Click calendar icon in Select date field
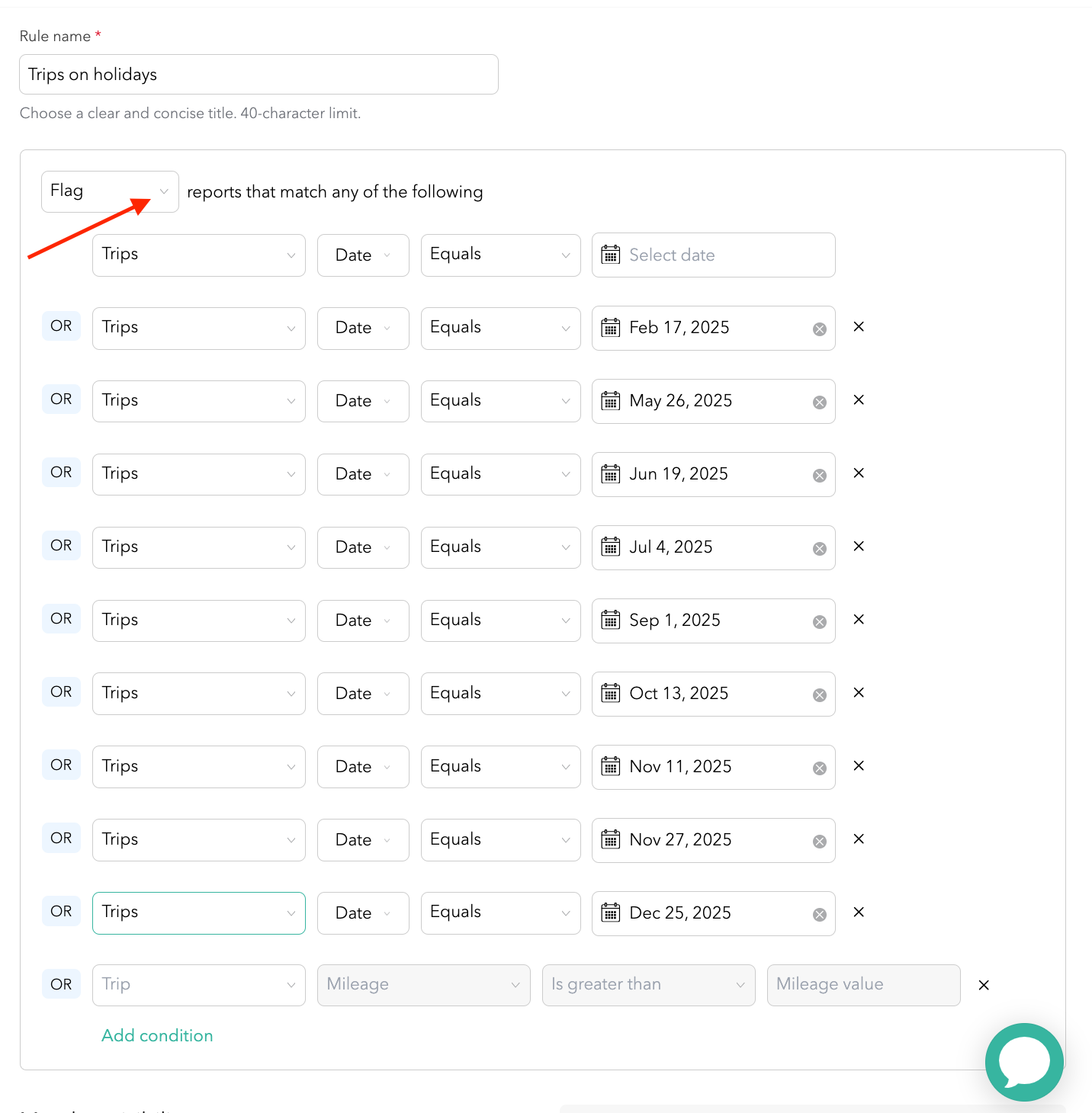 click(611, 255)
